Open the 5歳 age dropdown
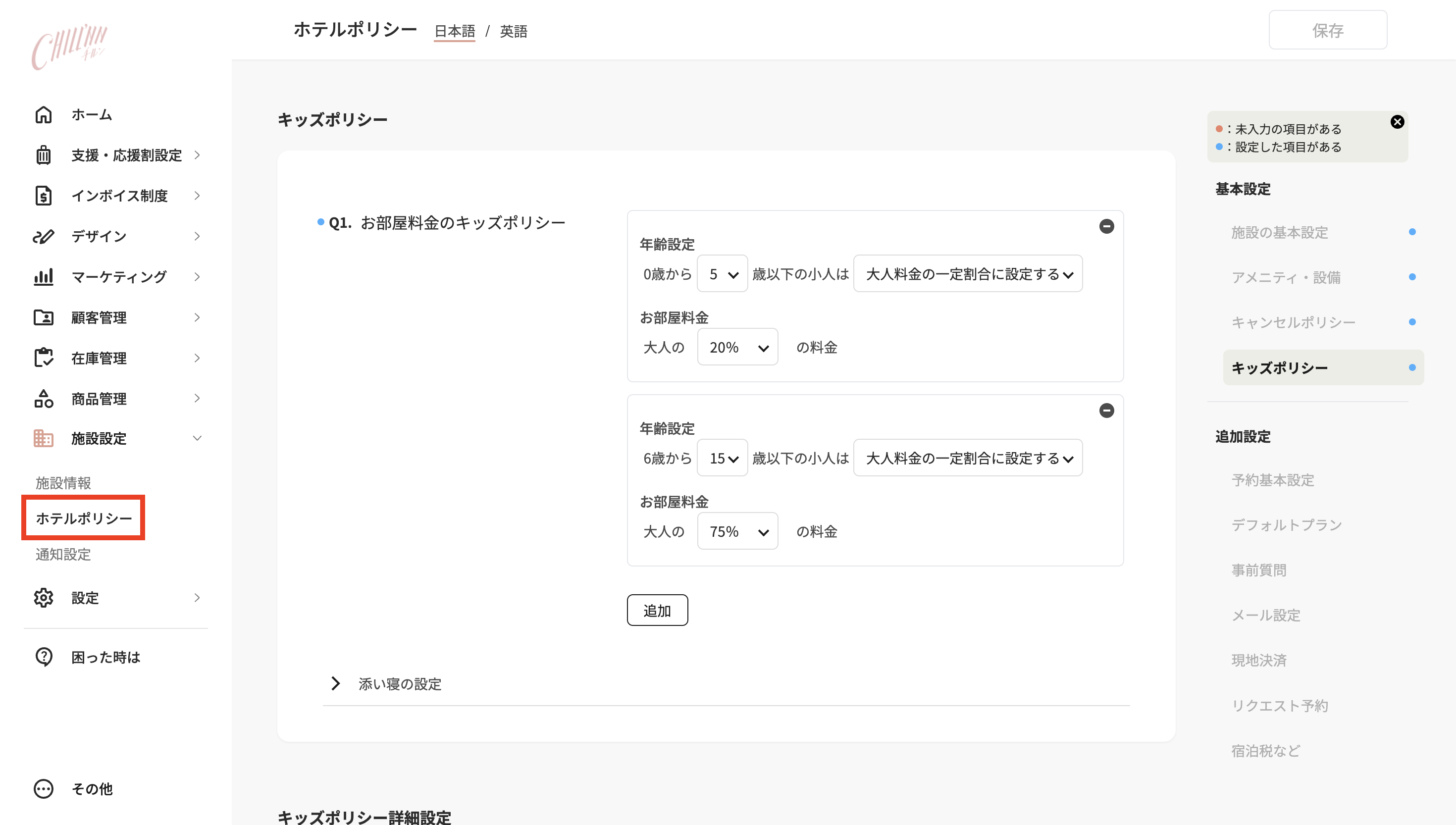Viewport: 1456px width, 825px height. tap(723, 274)
